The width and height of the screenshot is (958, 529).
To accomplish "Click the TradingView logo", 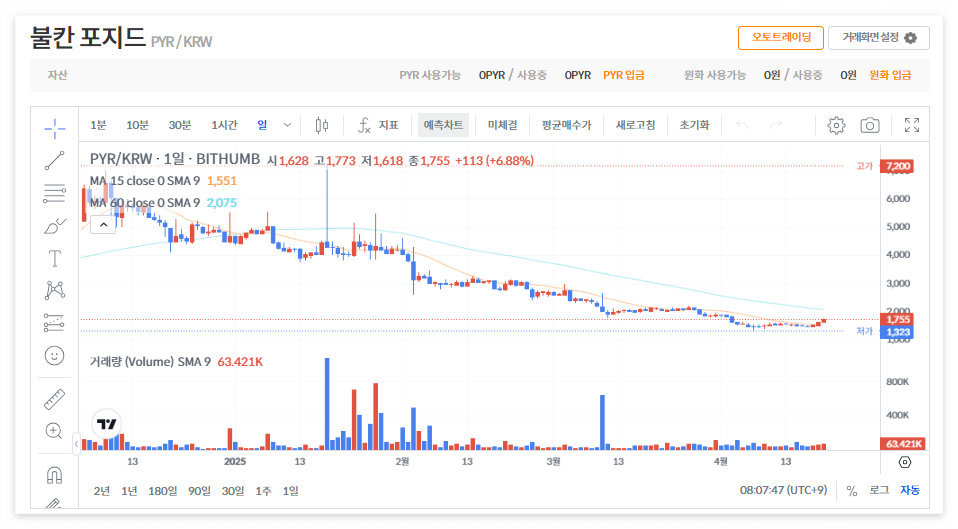I will coord(107,423).
